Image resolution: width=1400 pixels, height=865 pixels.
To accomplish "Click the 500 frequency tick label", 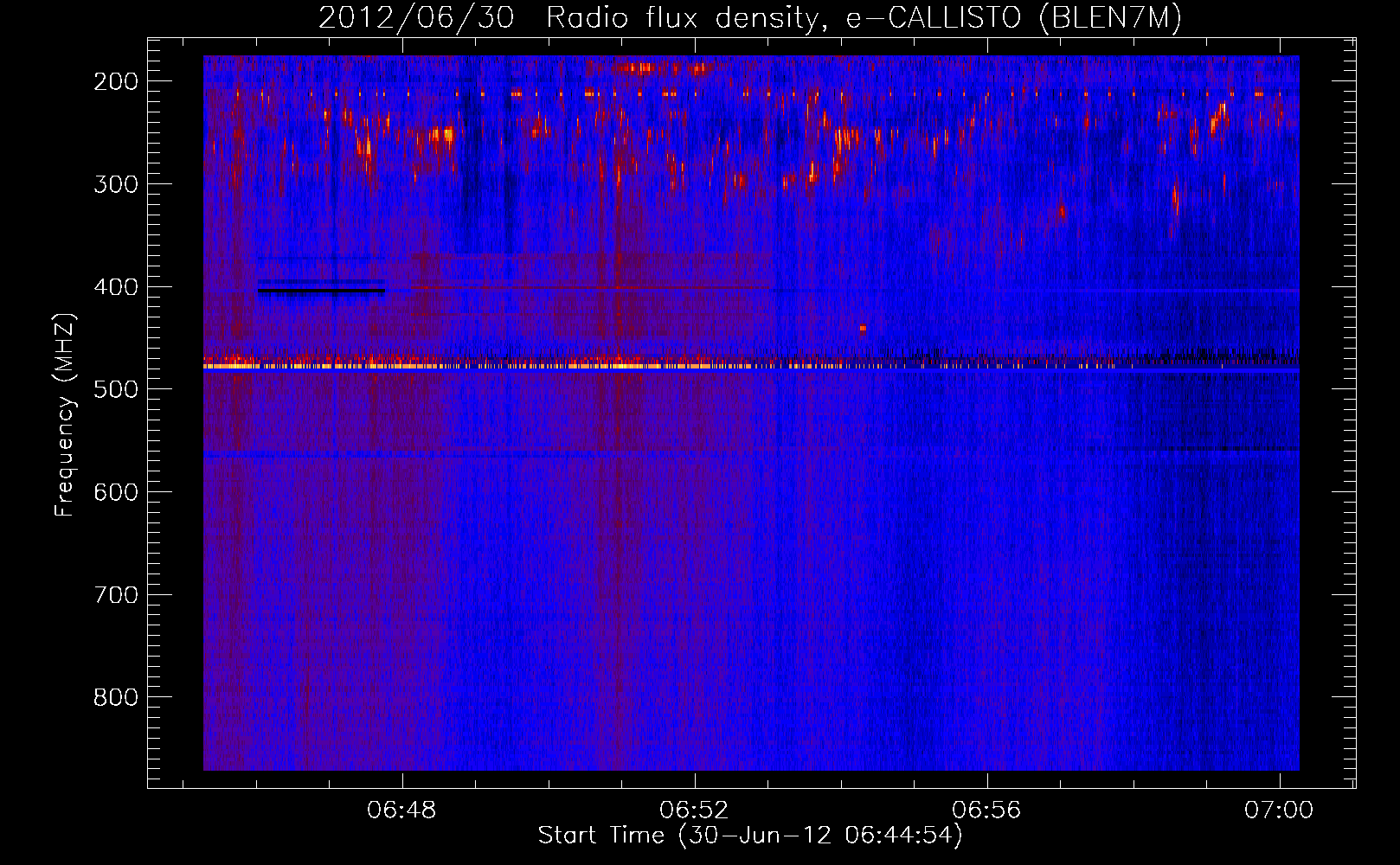I will tap(116, 389).
